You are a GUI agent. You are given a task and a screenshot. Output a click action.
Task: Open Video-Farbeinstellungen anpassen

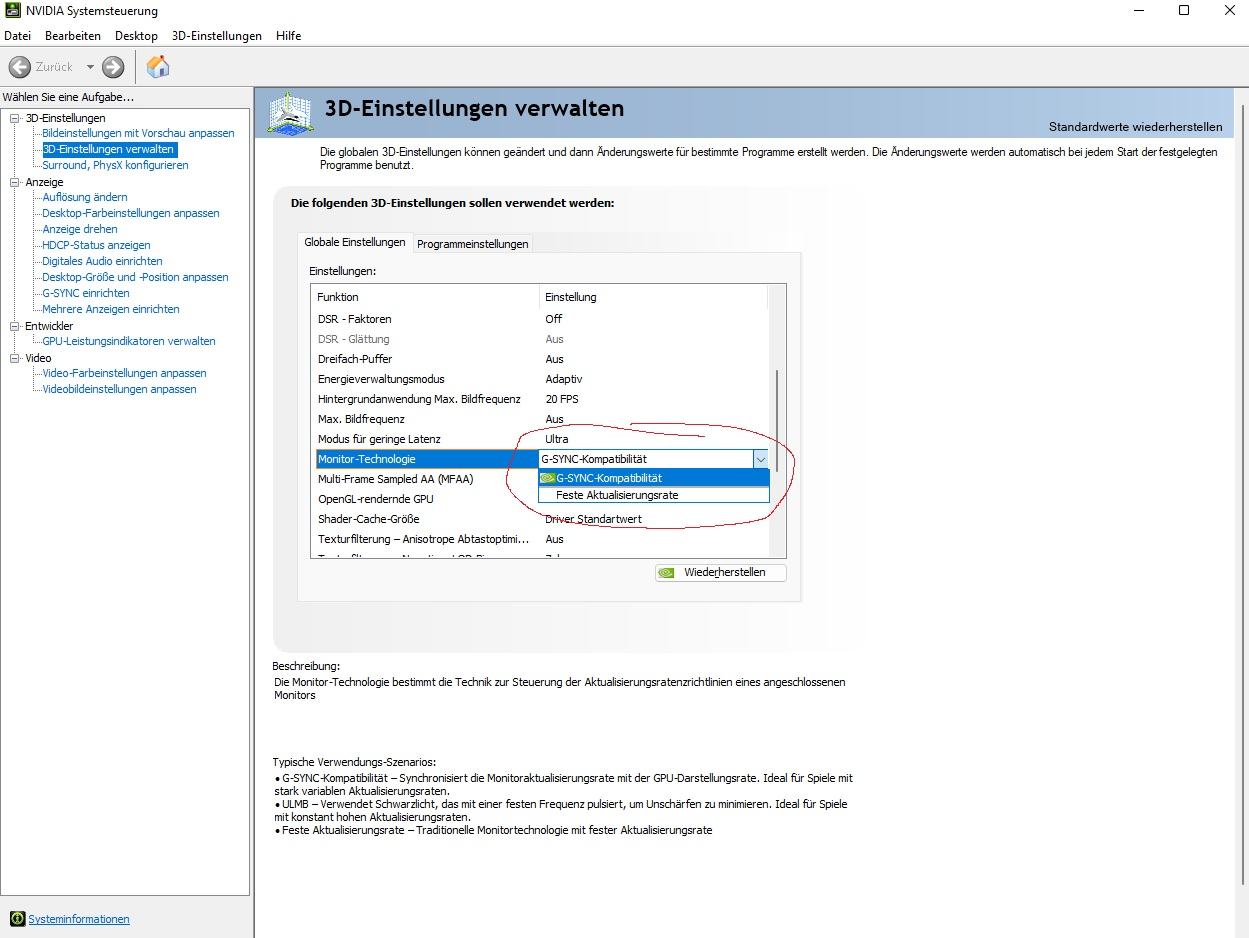tap(124, 373)
